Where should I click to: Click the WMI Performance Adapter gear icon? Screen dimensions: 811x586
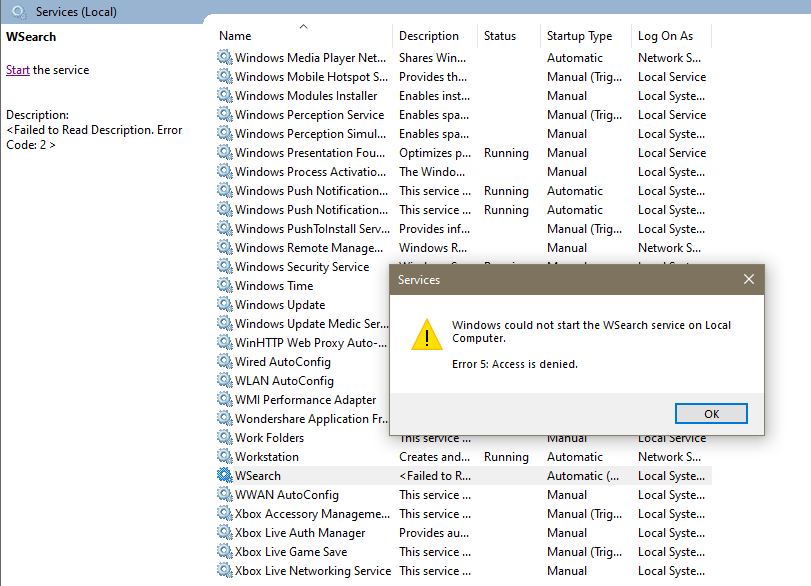pos(224,399)
